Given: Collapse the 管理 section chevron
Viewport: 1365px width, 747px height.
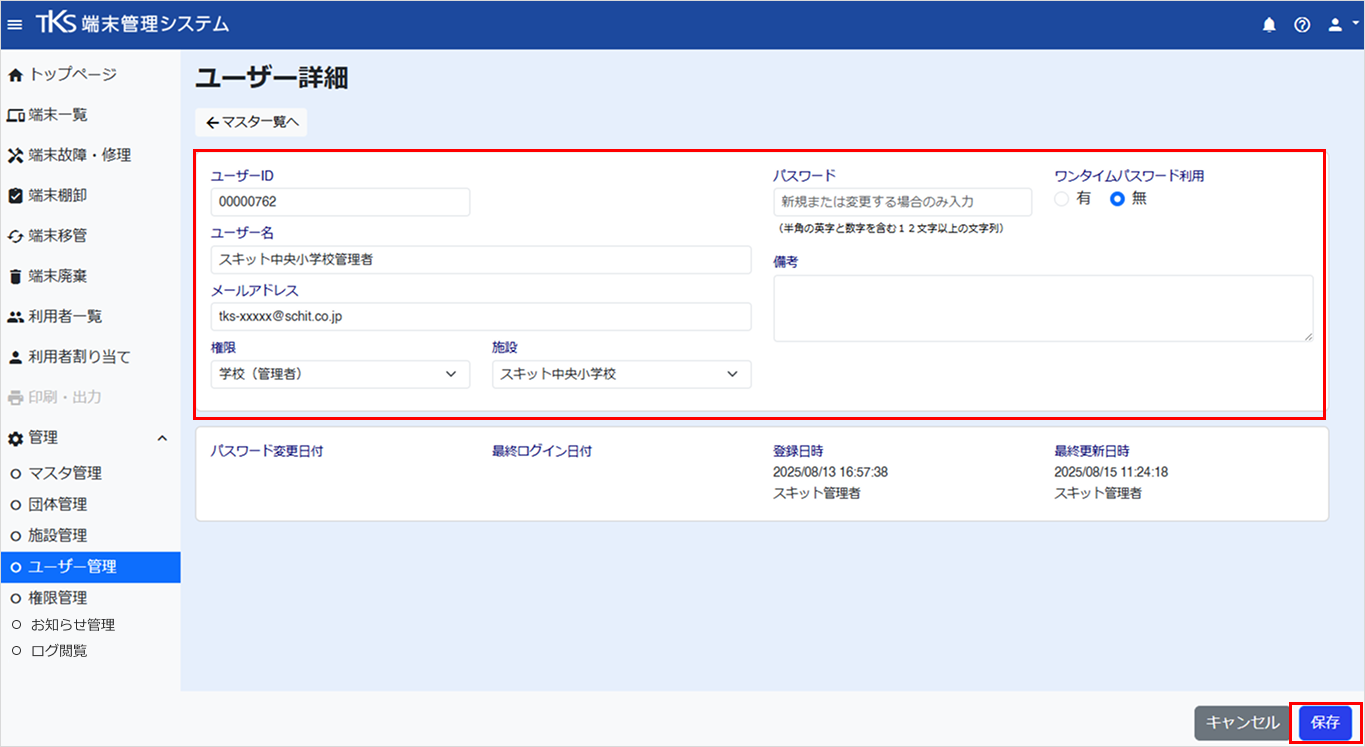Looking at the screenshot, I should 162,438.
